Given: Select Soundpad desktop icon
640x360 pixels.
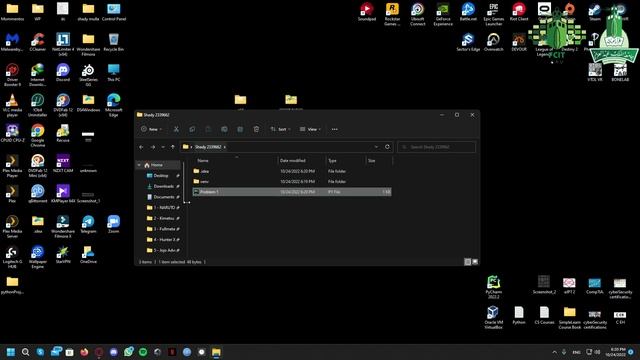Looking at the screenshot, I should pos(367,12).
